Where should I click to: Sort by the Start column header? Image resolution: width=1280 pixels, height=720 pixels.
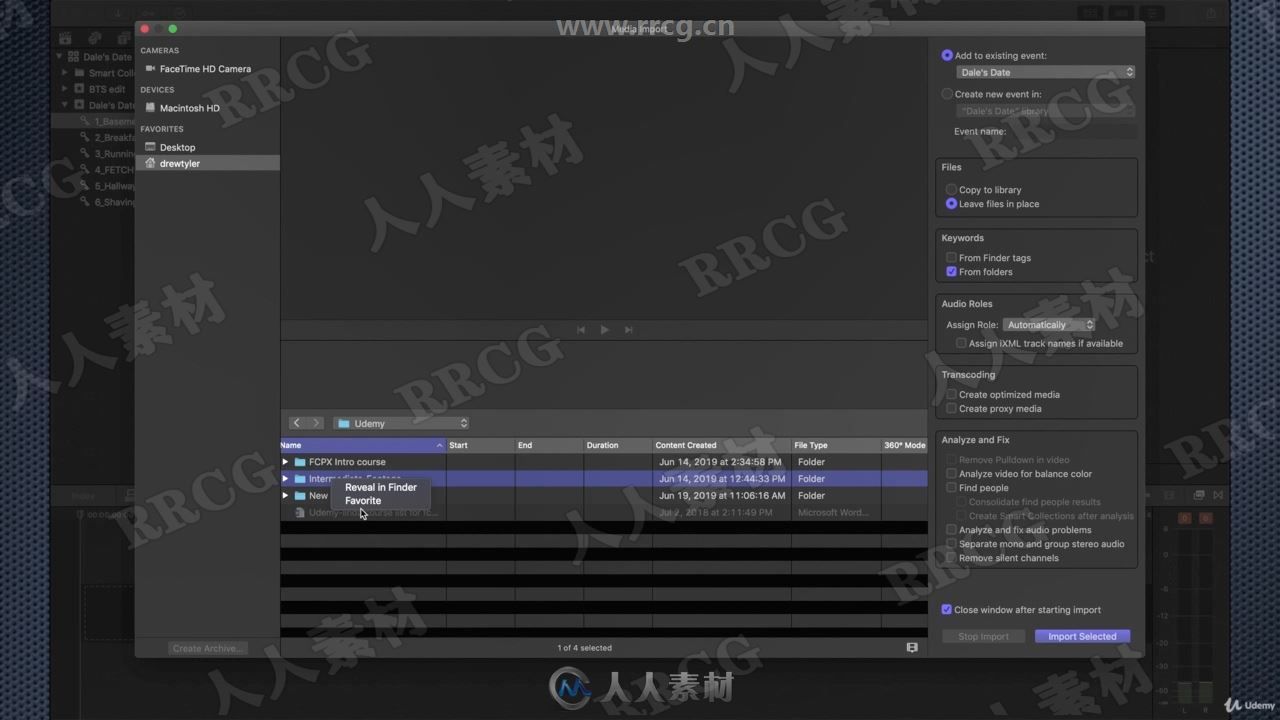[480, 445]
